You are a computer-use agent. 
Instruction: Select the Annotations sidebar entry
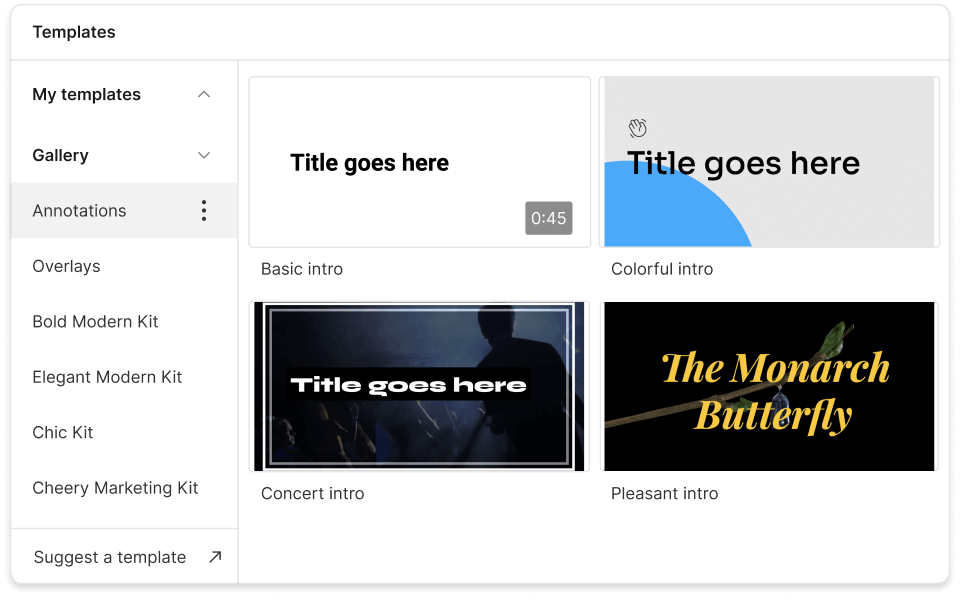point(79,210)
